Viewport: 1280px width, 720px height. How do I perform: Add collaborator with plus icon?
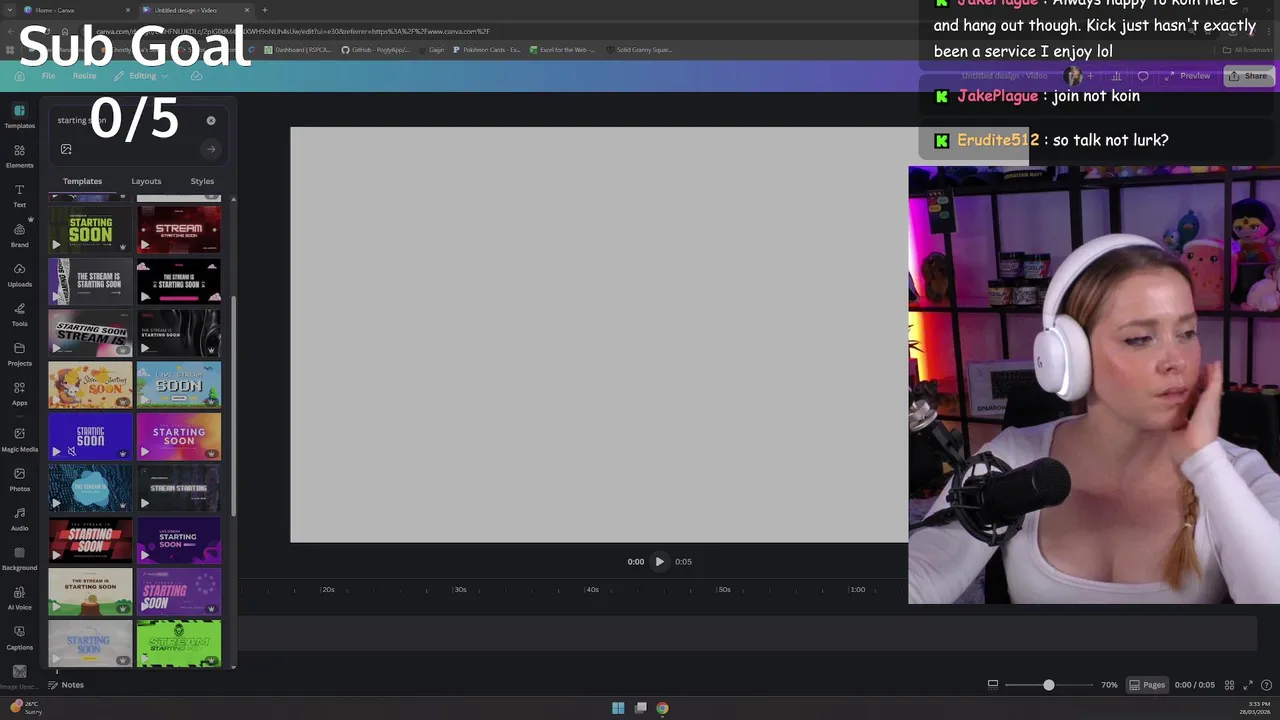click(x=1090, y=76)
